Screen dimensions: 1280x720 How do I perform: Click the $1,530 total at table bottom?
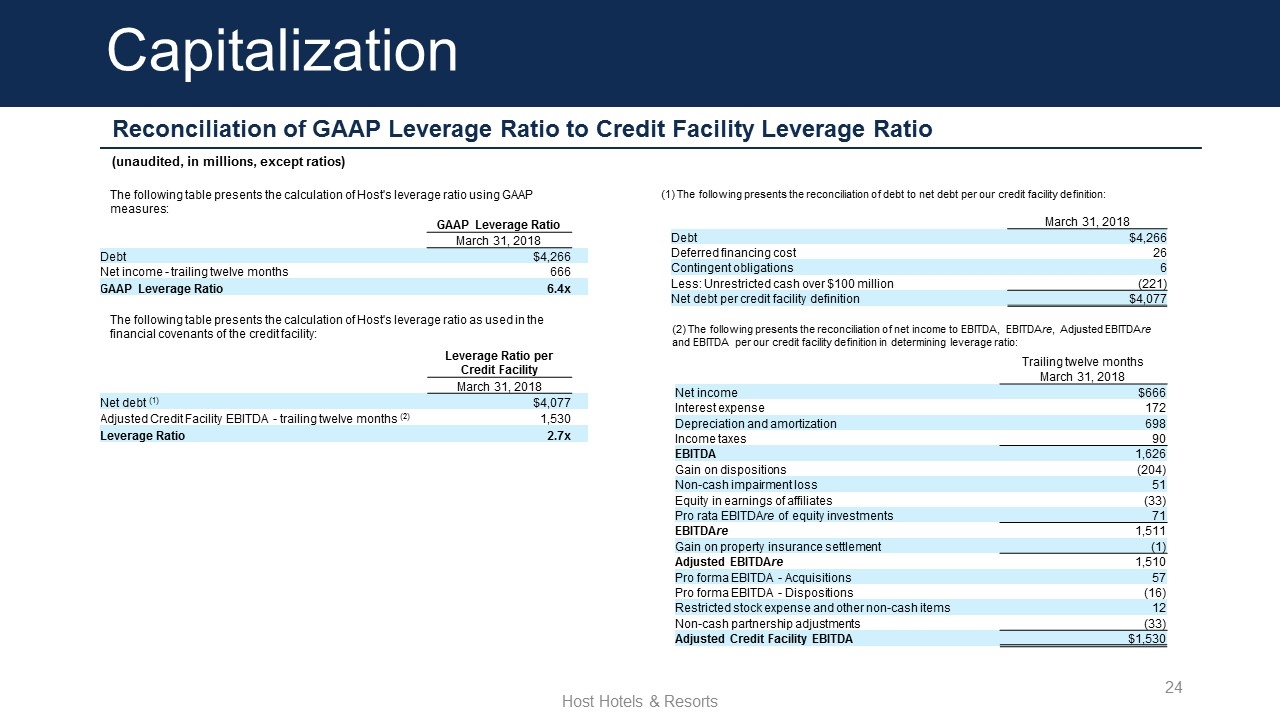pos(1148,639)
